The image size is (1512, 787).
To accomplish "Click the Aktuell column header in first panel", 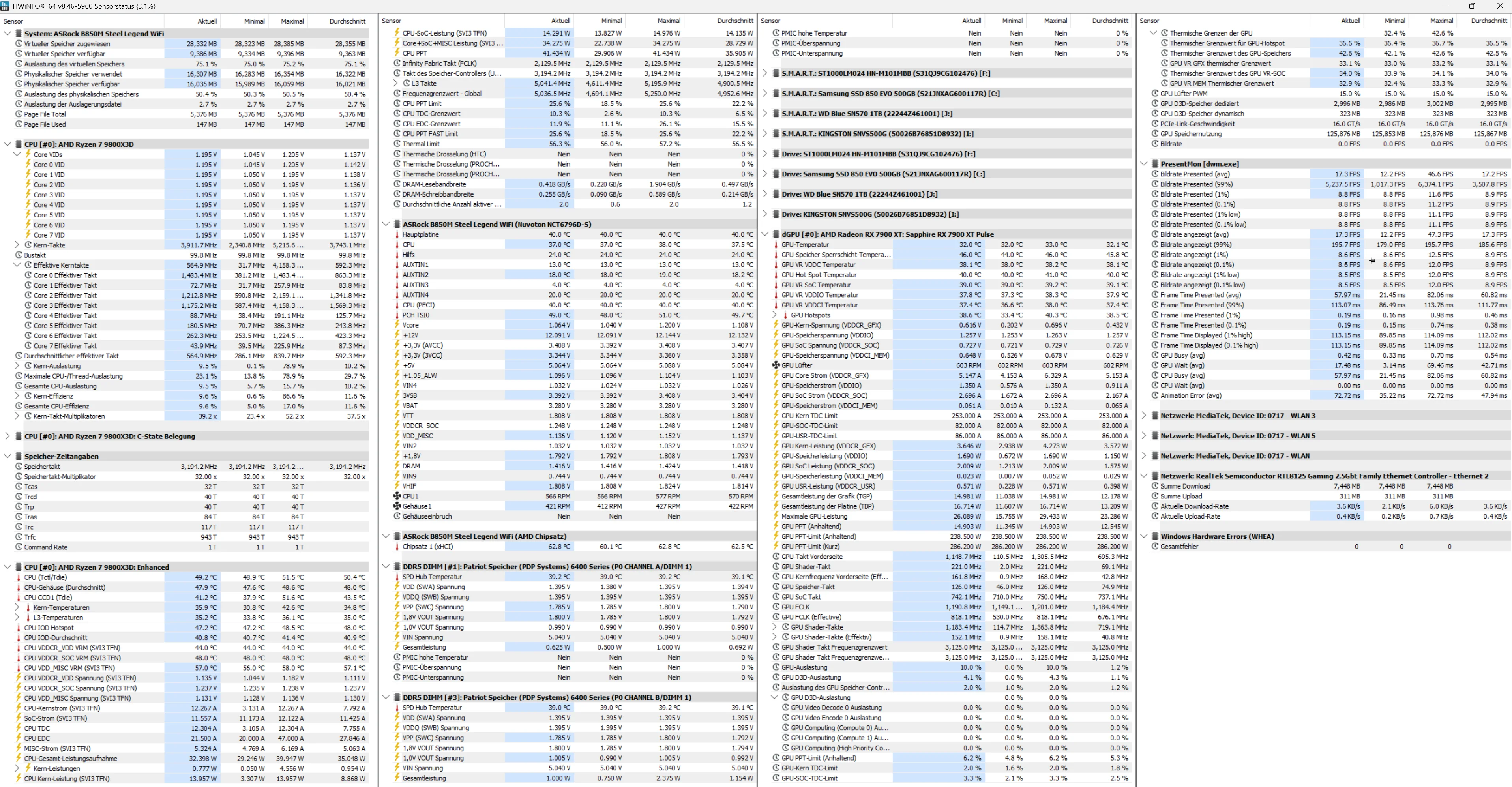I will tap(207, 21).
